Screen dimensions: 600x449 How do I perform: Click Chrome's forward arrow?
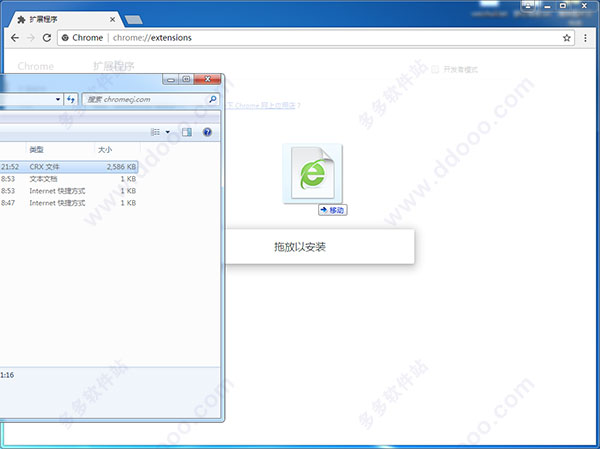pyautogui.click(x=31, y=38)
